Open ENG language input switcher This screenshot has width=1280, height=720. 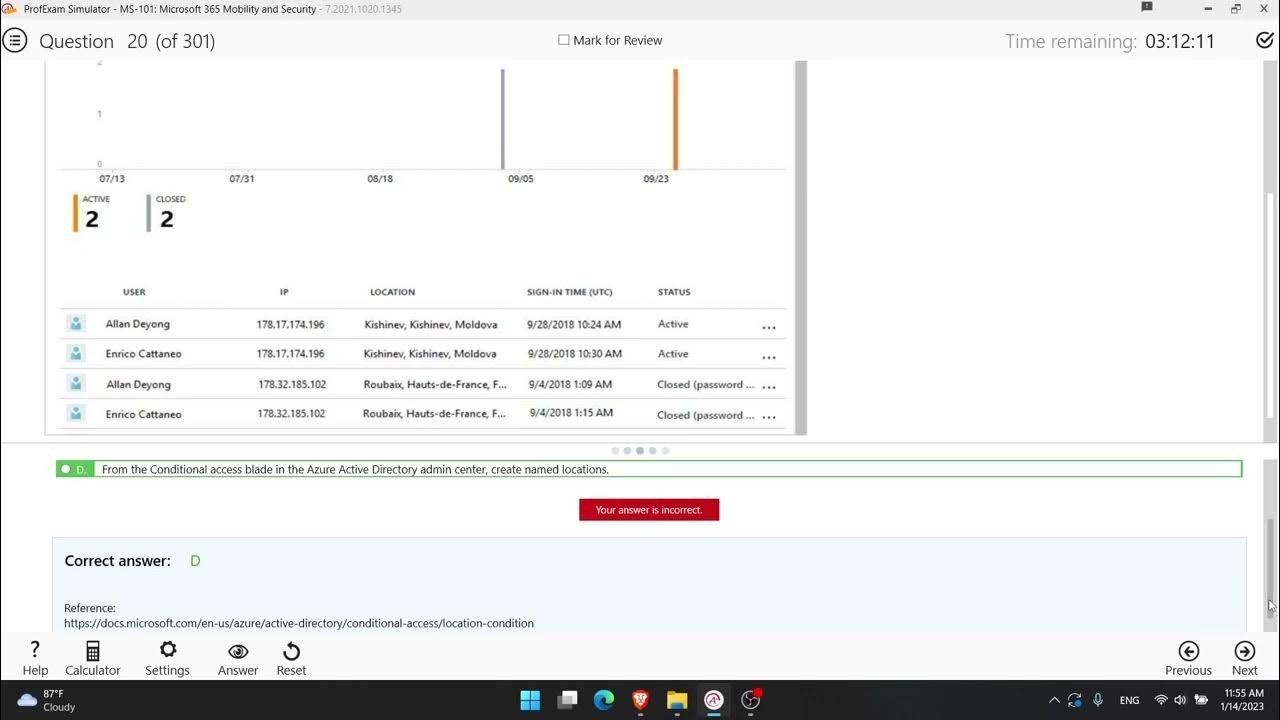coord(1129,700)
